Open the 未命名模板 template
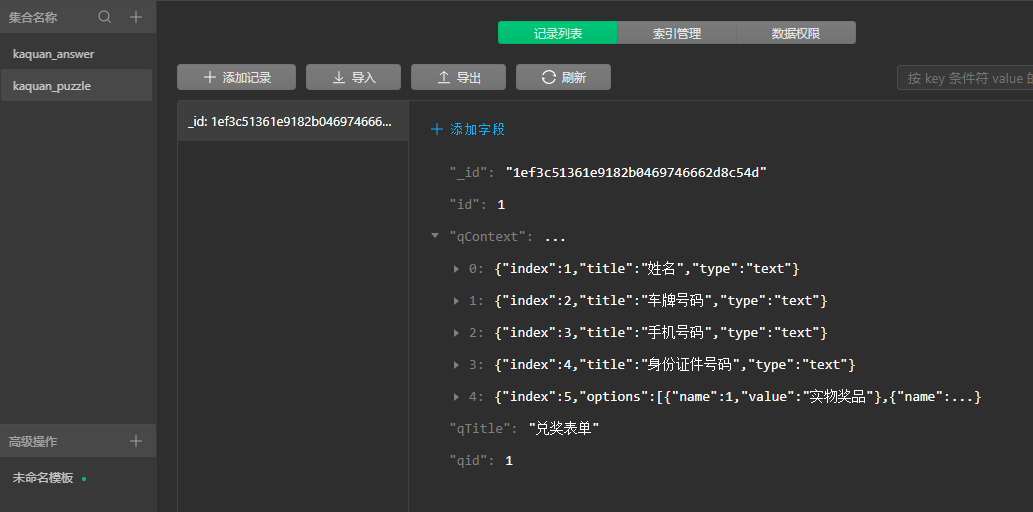The image size is (1033, 512). (x=43, y=478)
